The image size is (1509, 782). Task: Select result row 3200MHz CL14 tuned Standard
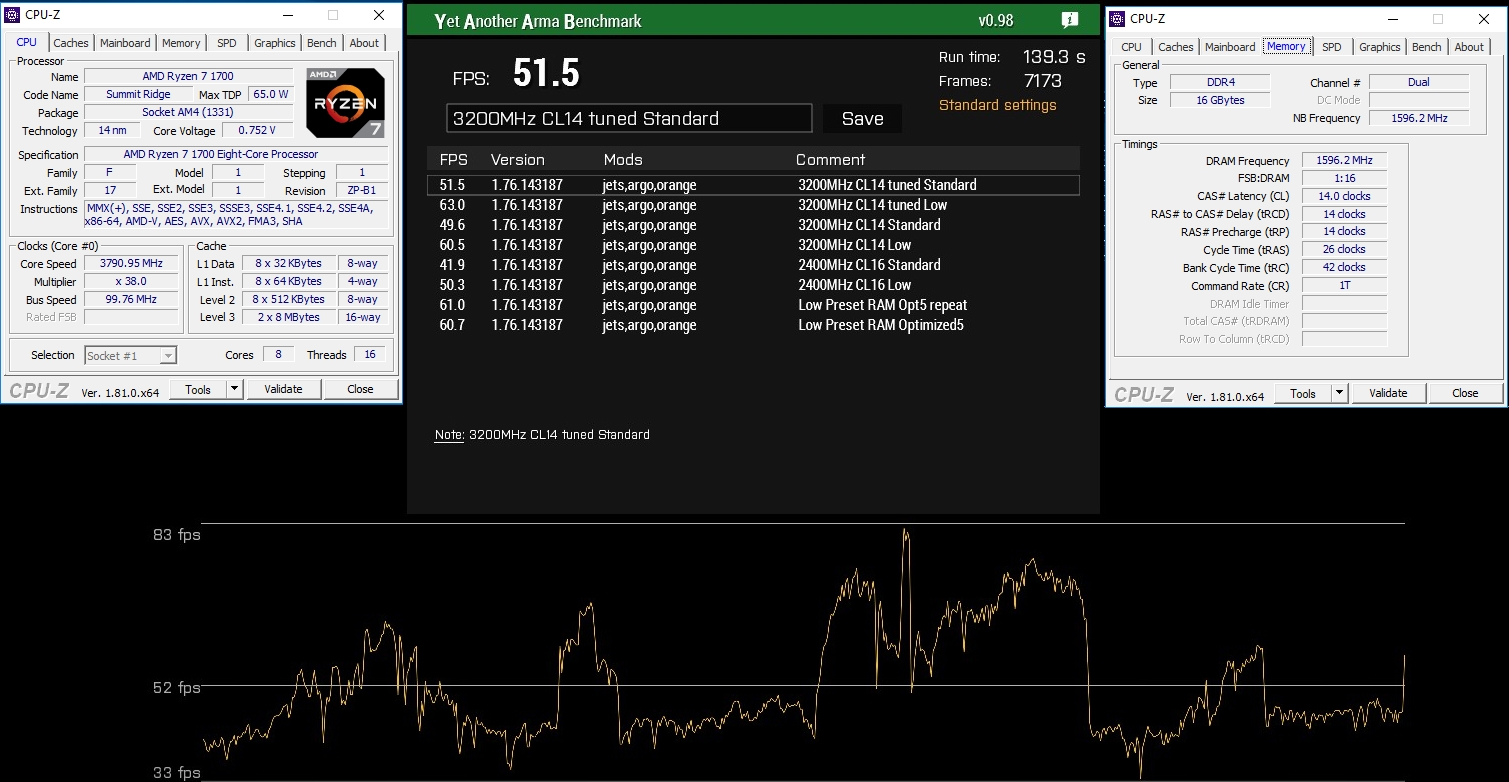click(753, 185)
